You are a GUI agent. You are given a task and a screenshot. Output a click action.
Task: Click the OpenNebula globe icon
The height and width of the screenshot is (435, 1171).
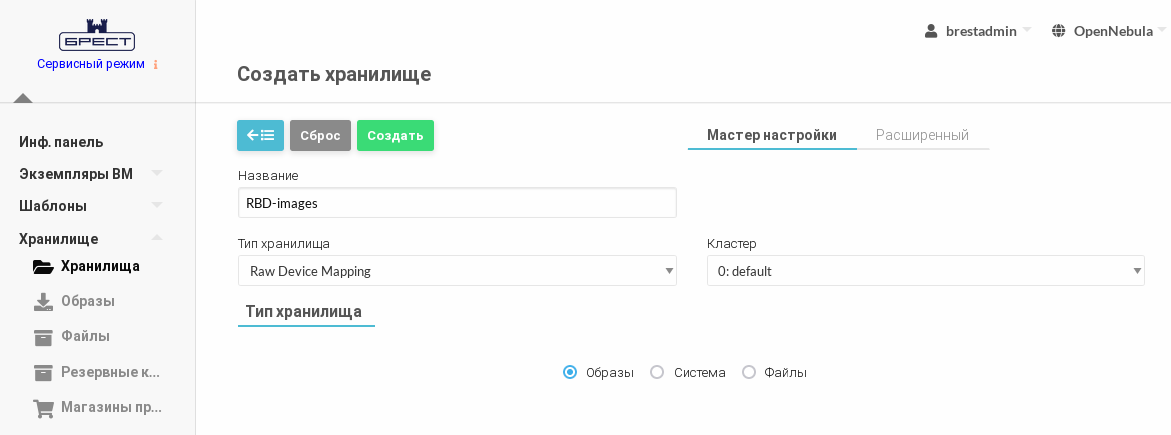coord(1059,31)
